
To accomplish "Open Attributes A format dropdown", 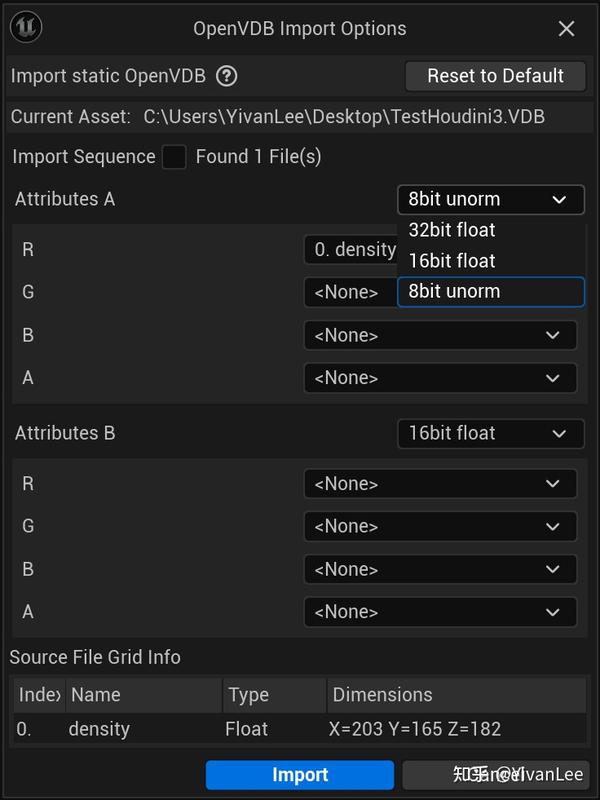I will [490, 199].
